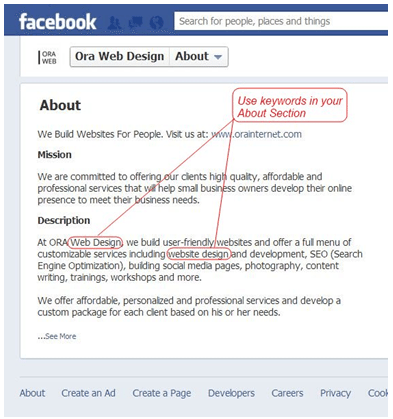Image resolution: width=393 pixels, height=419 pixels.
Task: Open the friend requests icon
Action: 114,23
